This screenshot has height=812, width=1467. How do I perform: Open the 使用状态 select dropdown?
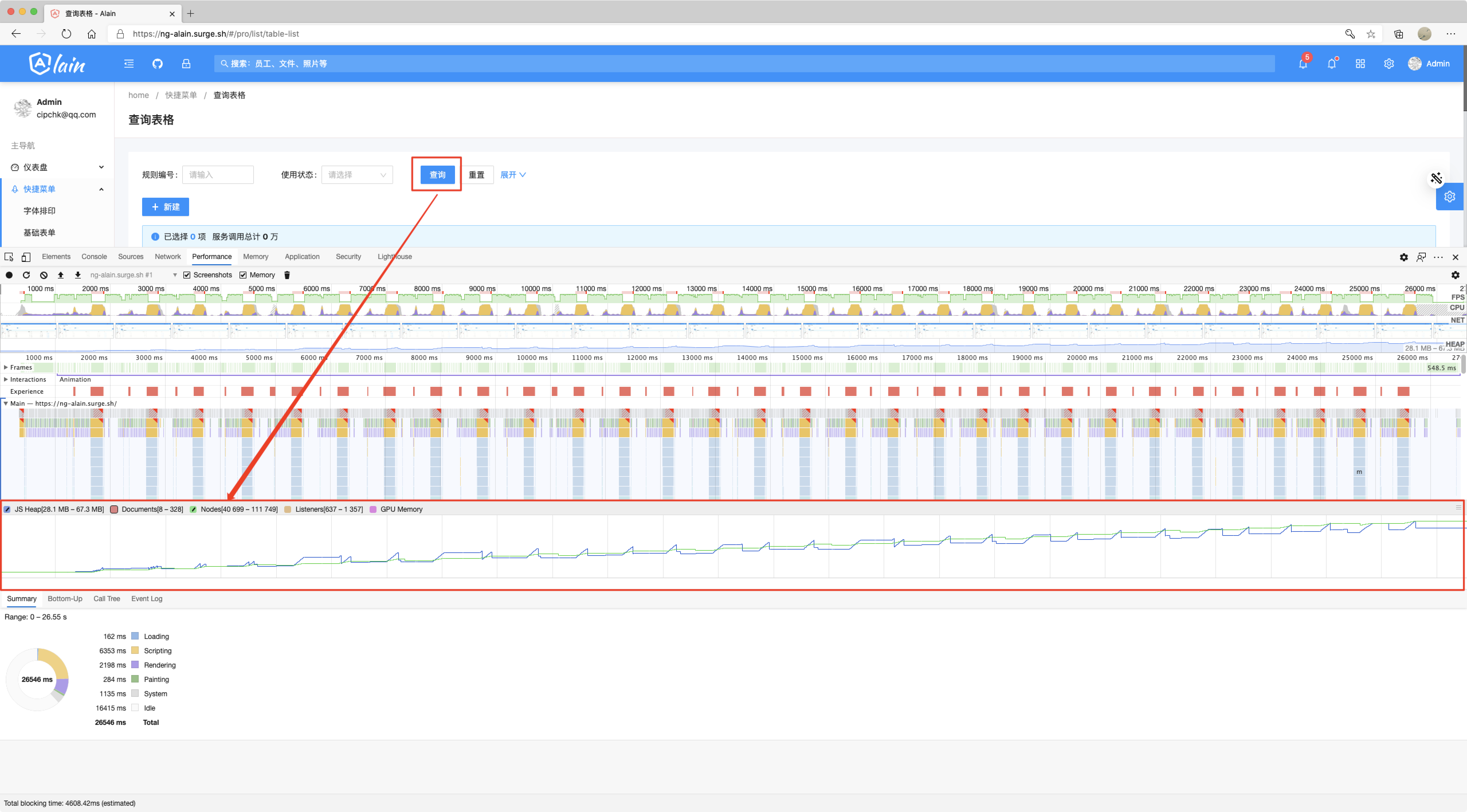coord(356,175)
